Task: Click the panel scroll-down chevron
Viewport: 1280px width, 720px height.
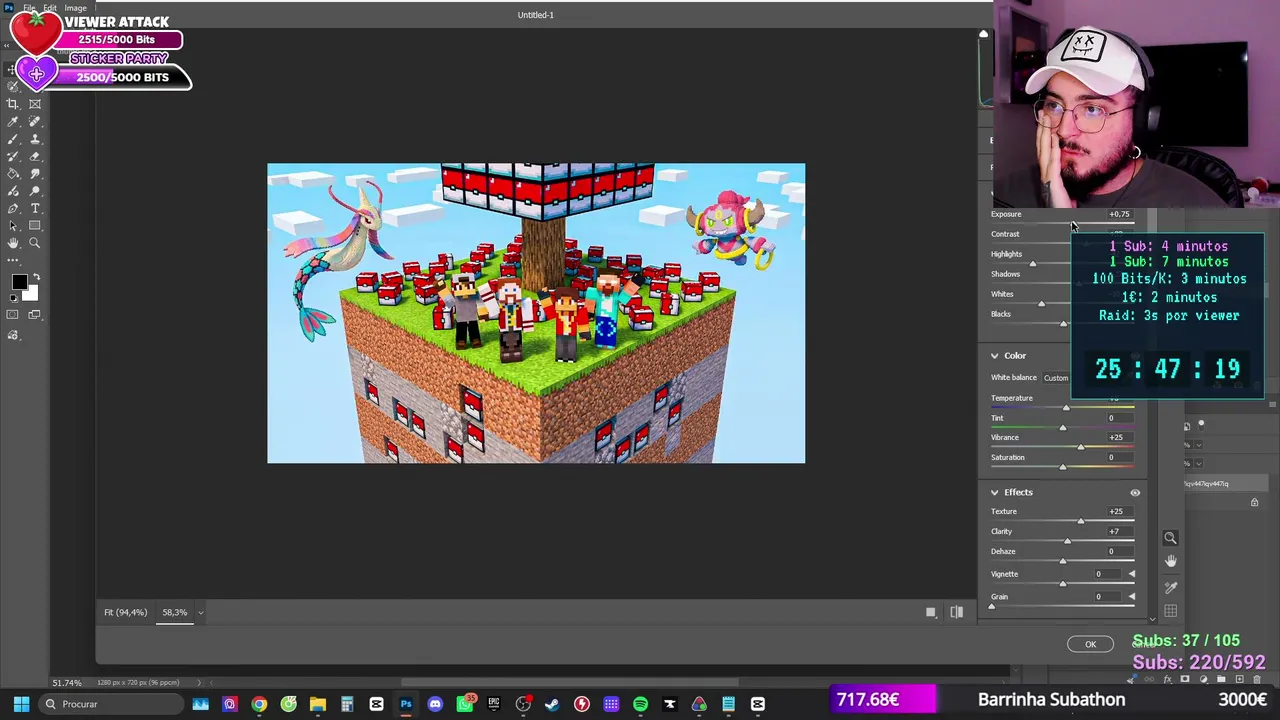Action: pos(1152,619)
